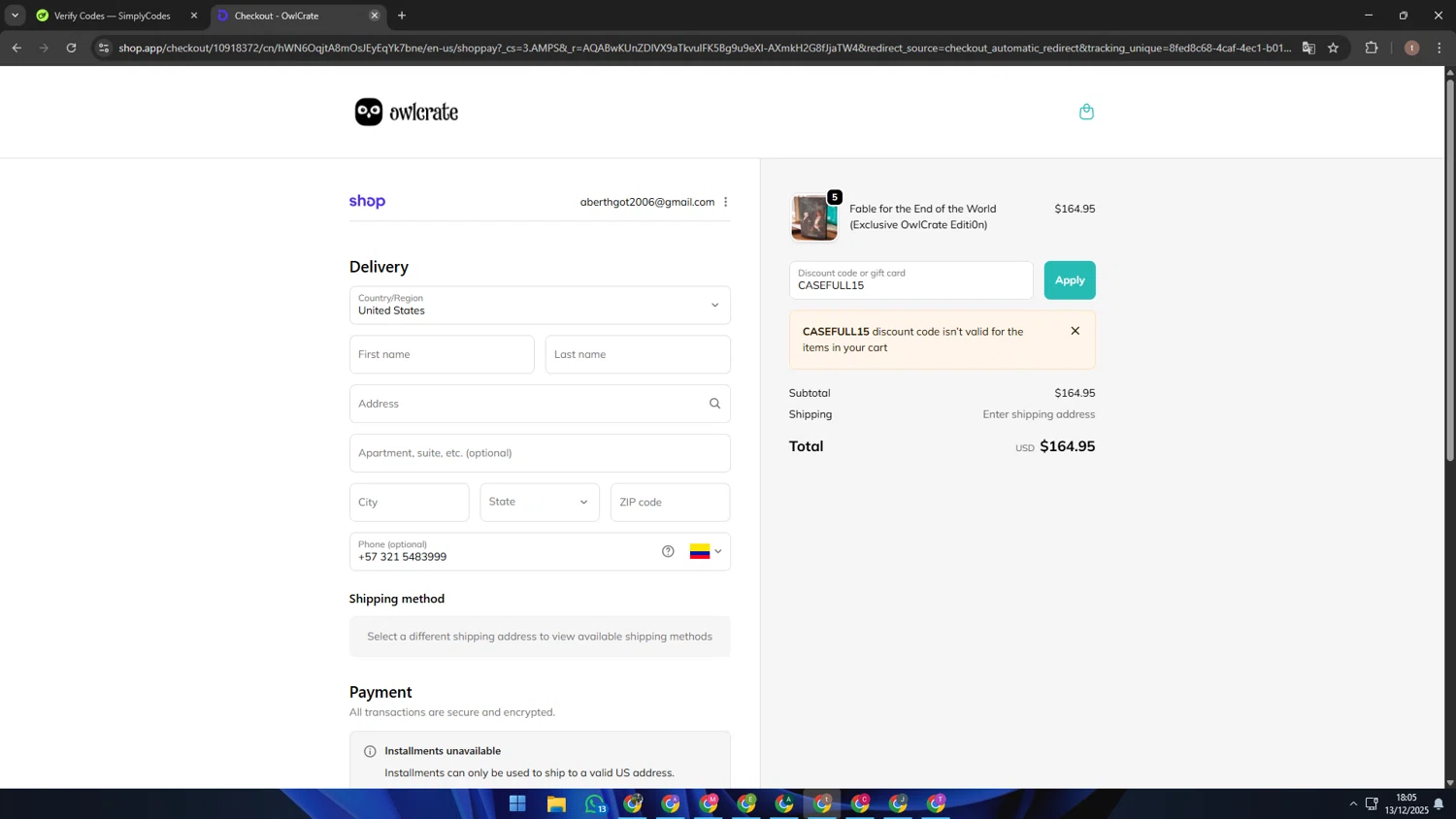Screen dimensions: 1456x819
Task: Open Chrome three-dot menu
Action: [x=1439, y=48]
